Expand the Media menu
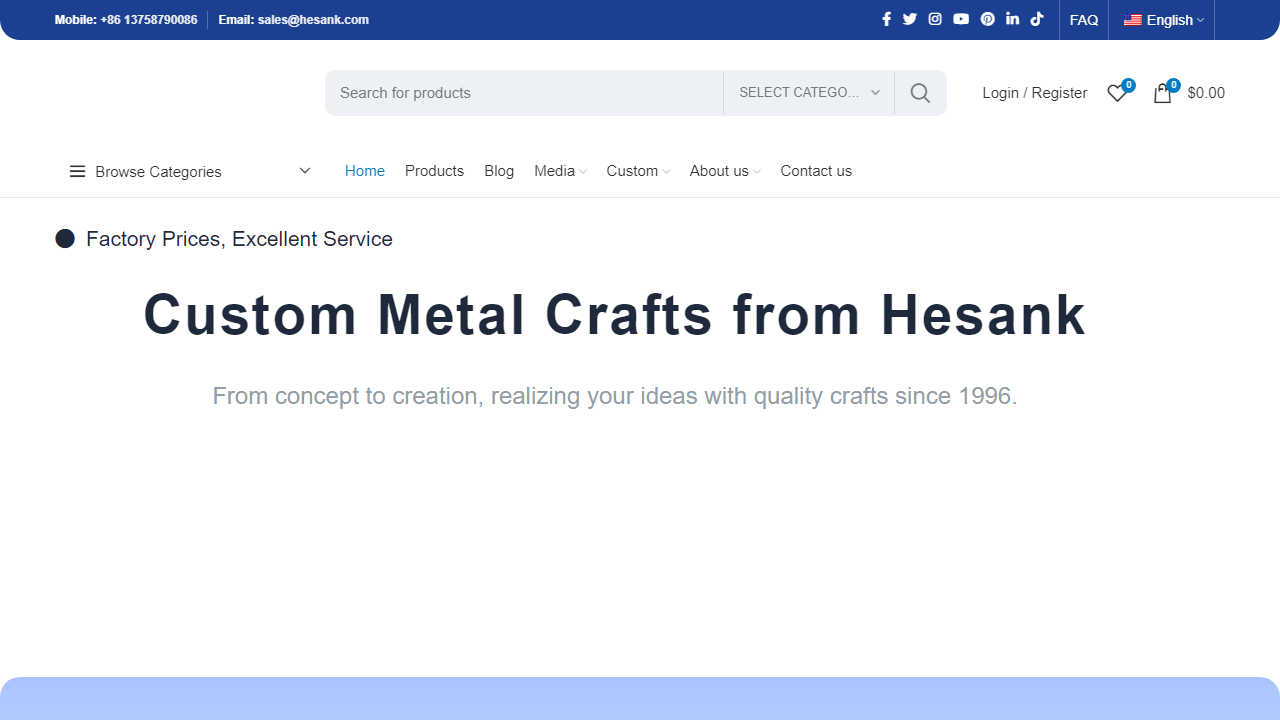 click(560, 171)
